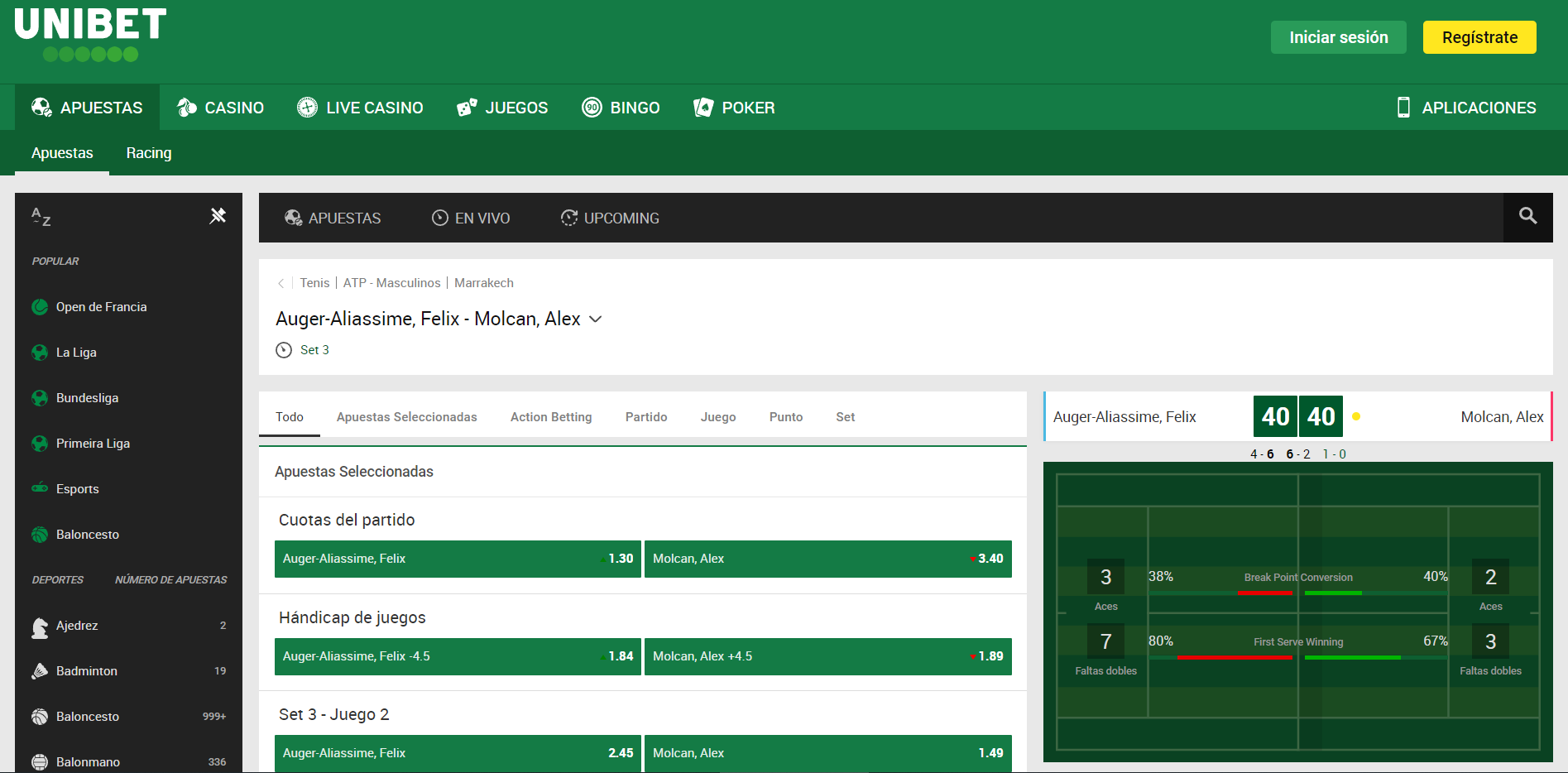Expand the Auger-Aliassime vs Molcan match dropdown

click(x=595, y=319)
